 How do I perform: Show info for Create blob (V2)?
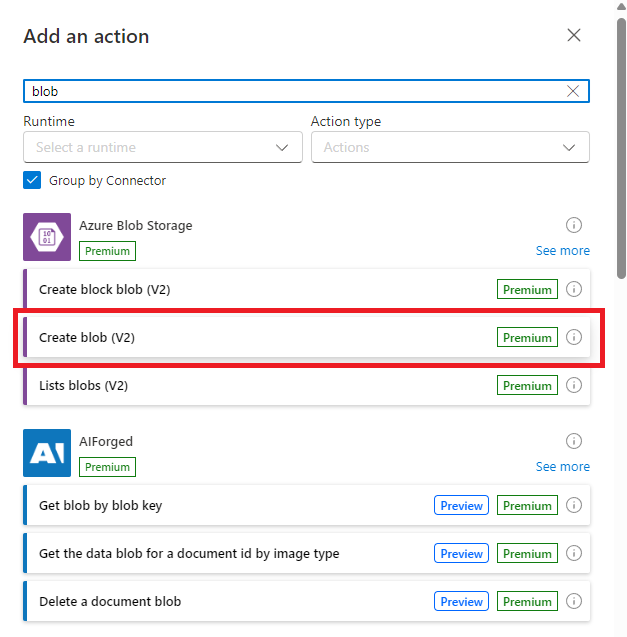[x=574, y=337]
